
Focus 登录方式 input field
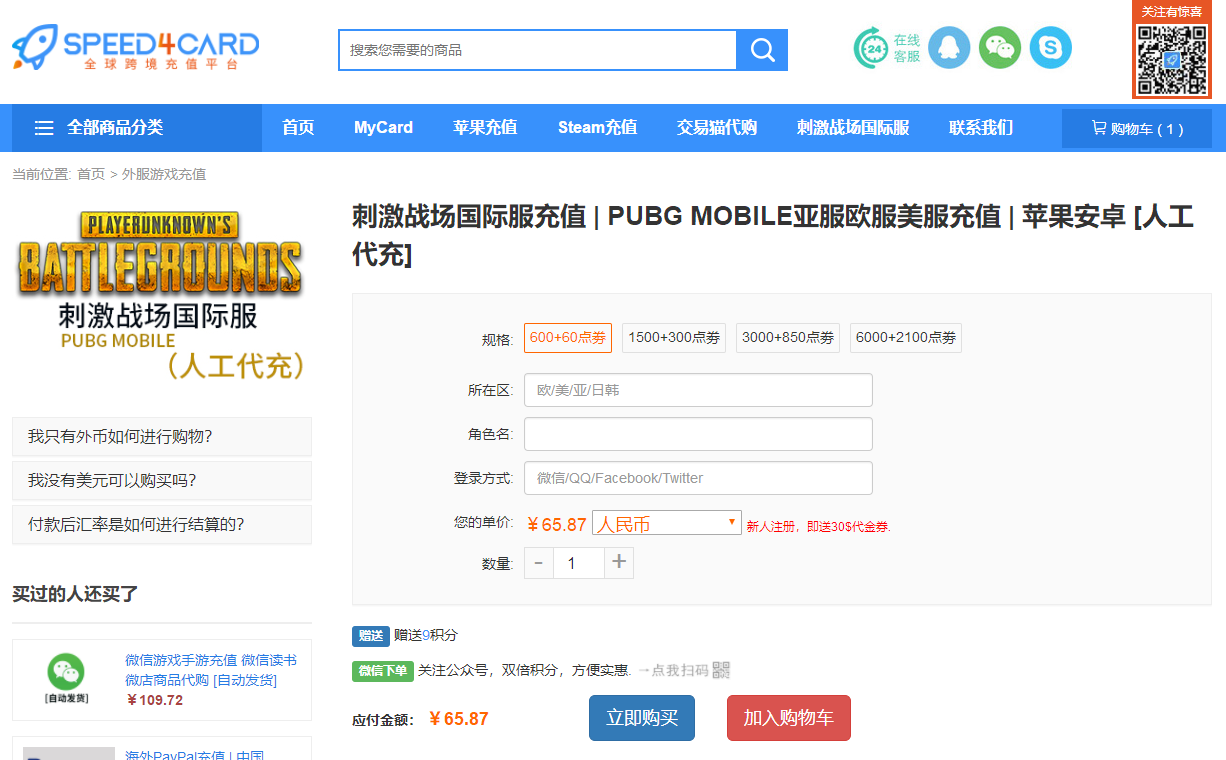click(x=698, y=478)
